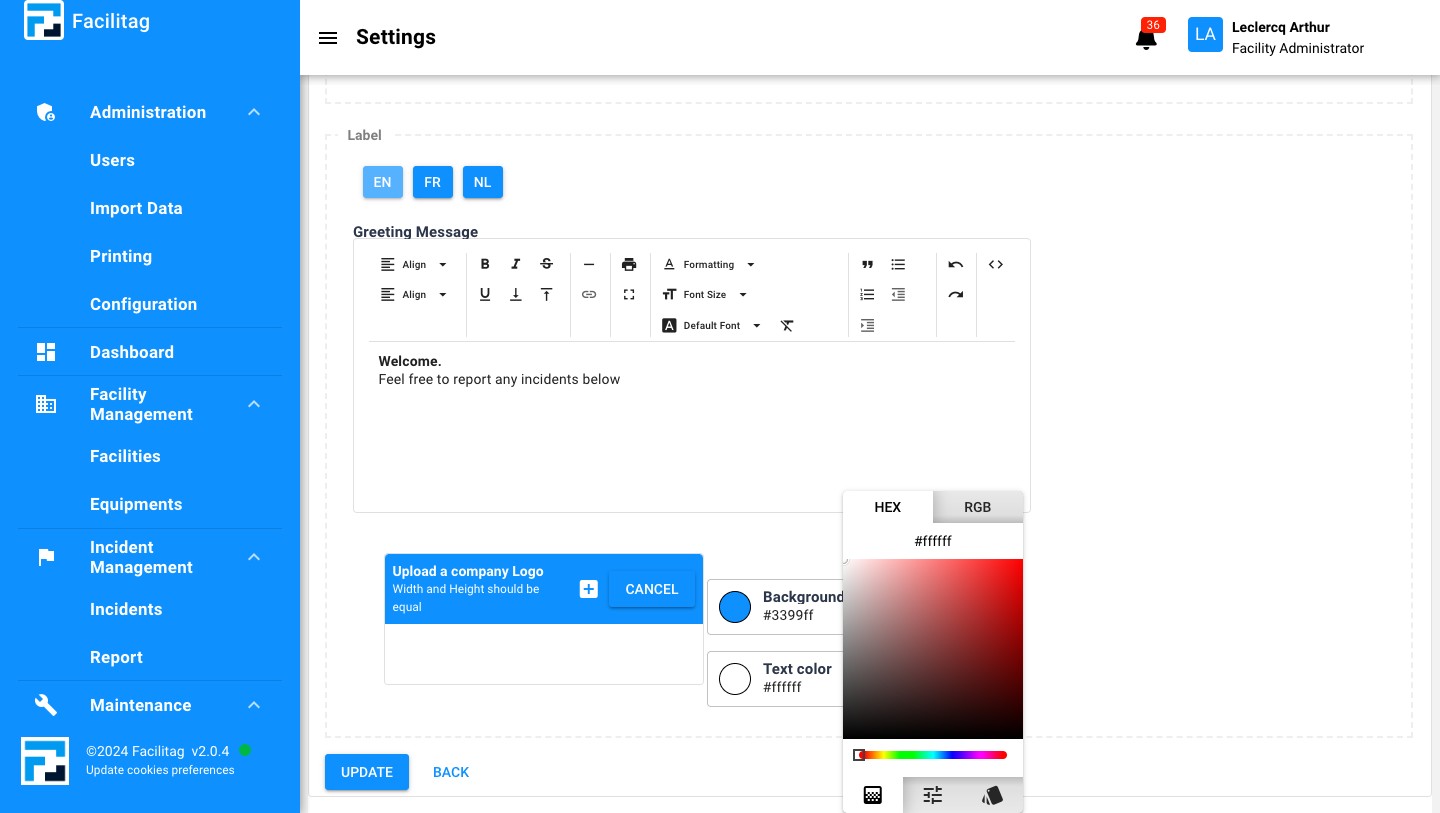Insert a hyperlink in the message
Screen dimensions: 1440x813
pos(589,294)
